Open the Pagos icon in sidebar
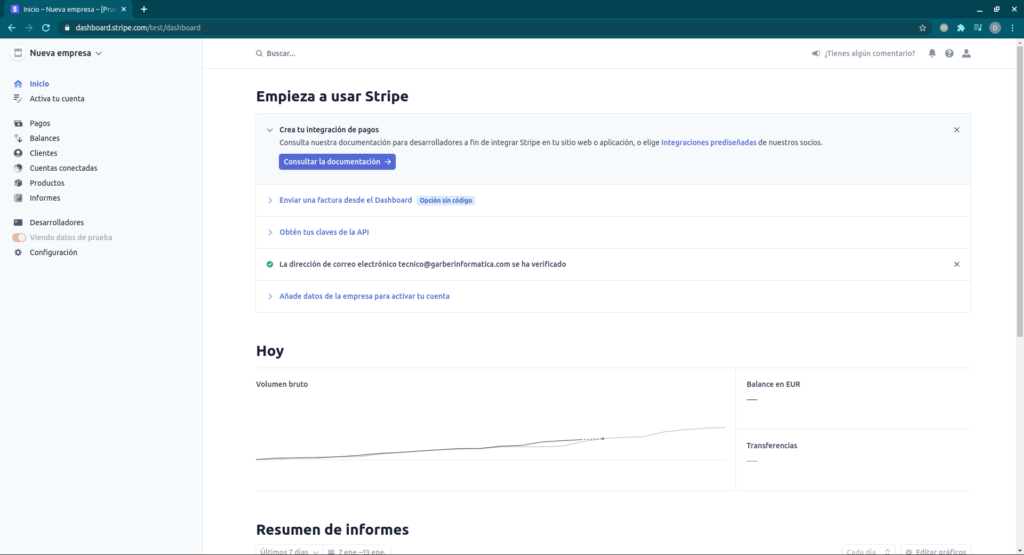This screenshot has height=555, width=1024. point(18,123)
